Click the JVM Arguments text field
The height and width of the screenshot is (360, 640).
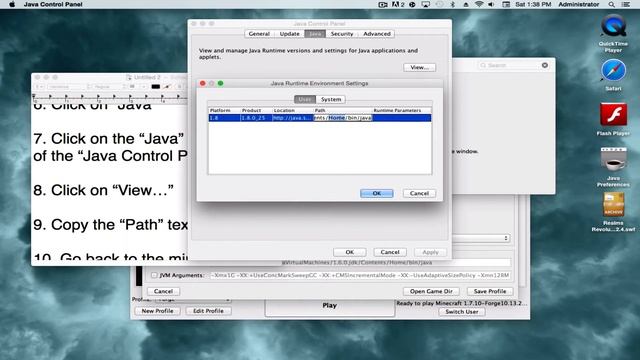pos(360,276)
